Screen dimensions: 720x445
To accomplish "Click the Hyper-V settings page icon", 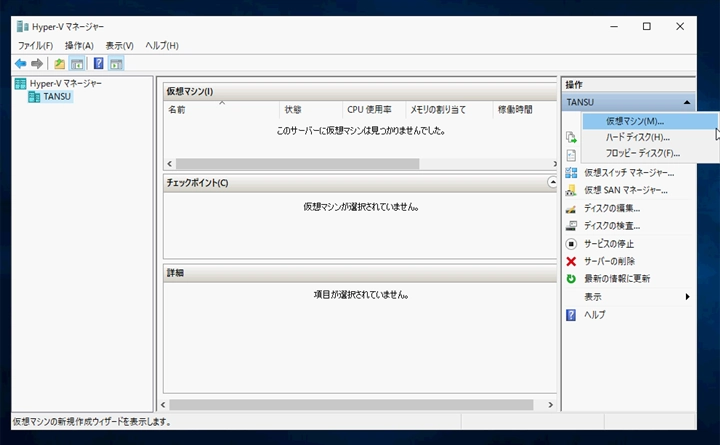I will pyautogui.click(x=571, y=155).
